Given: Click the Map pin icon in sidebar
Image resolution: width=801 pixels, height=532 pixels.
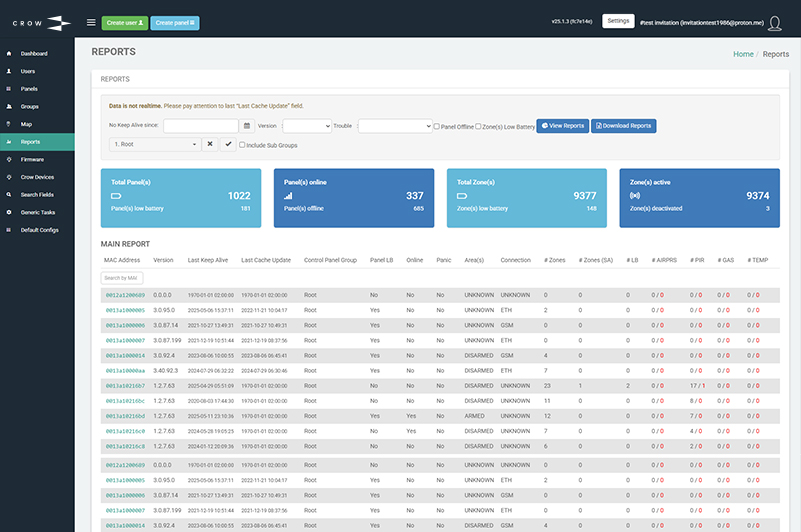Looking at the screenshot, I should coord(9,124).
